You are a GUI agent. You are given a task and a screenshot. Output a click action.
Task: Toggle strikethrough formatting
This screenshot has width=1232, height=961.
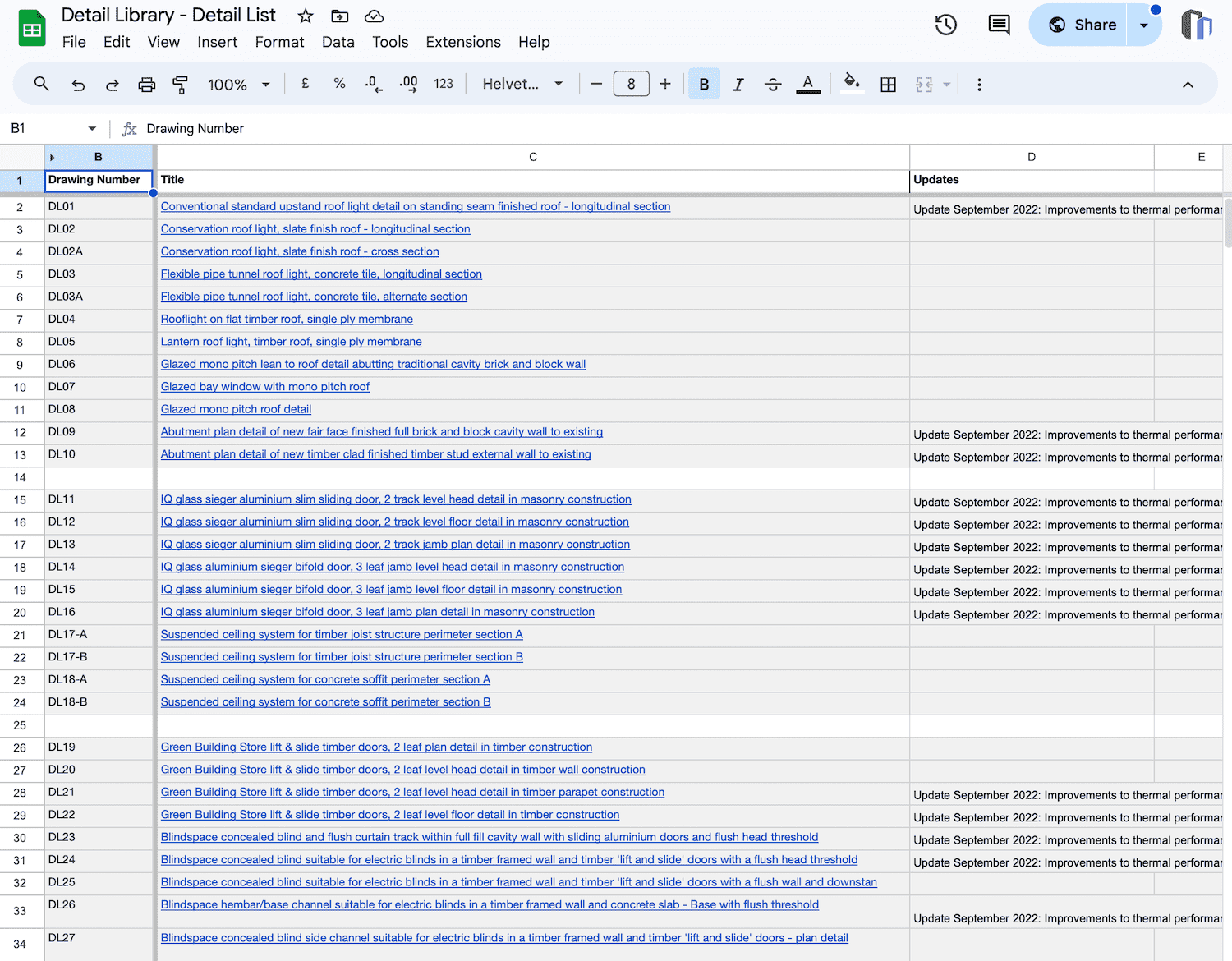click(773, 85)
